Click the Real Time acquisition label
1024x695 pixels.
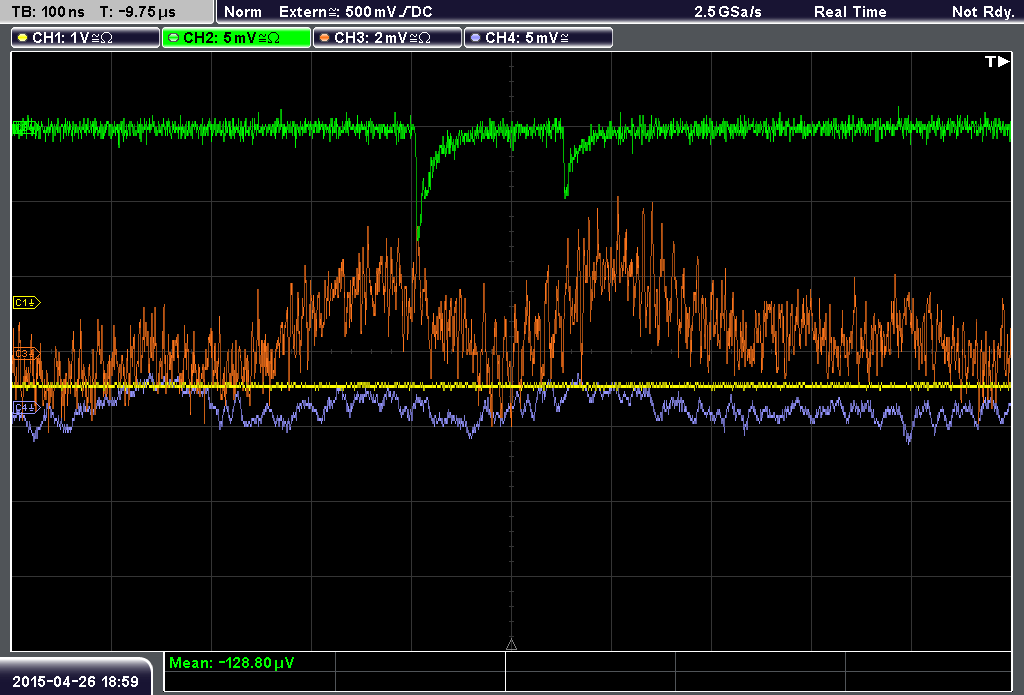tap(850, 12)
